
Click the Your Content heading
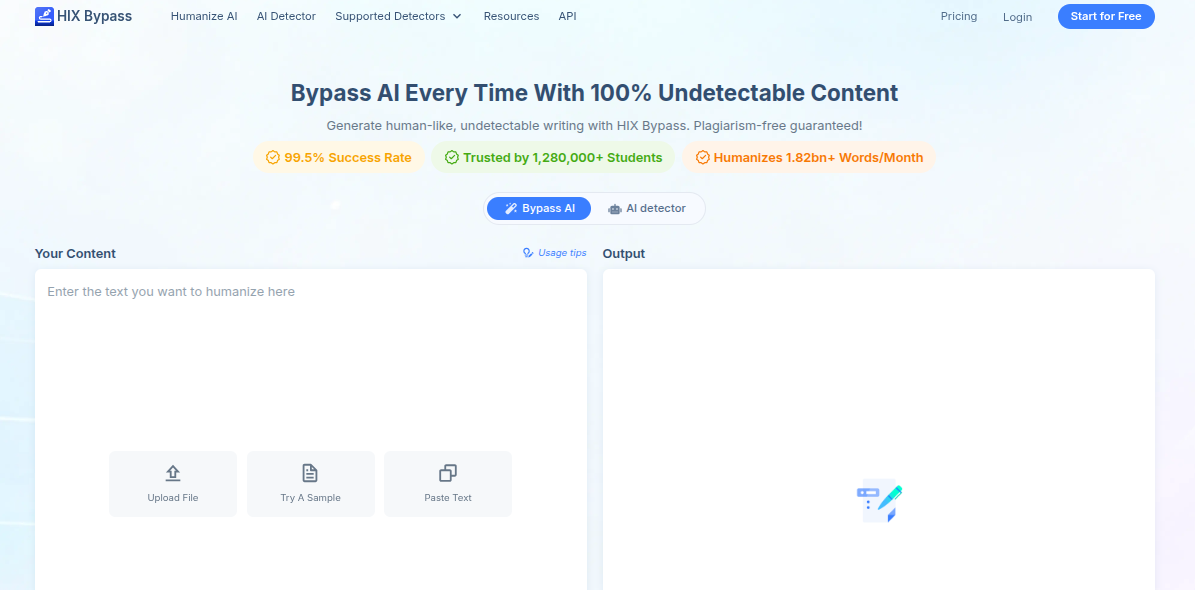75,254
